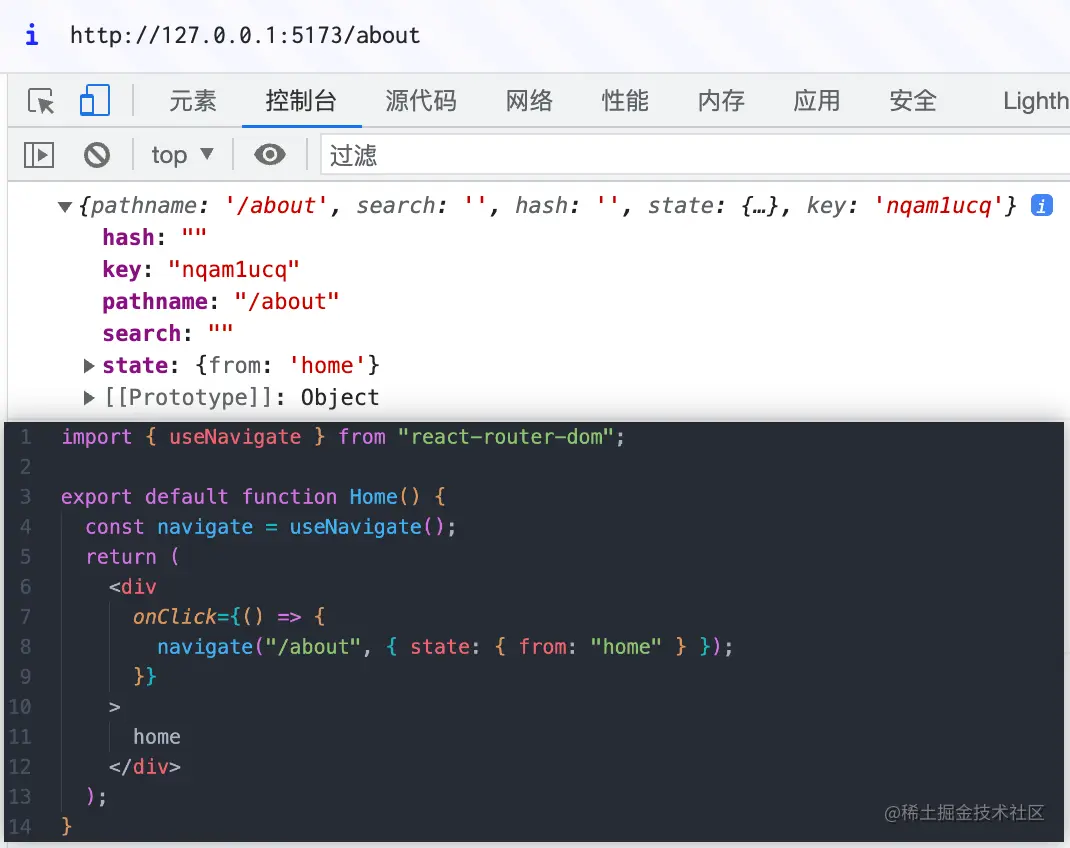Open the 性能 tab
Viewport: 1070px width, 848px height.
click(x=625, y=101)
